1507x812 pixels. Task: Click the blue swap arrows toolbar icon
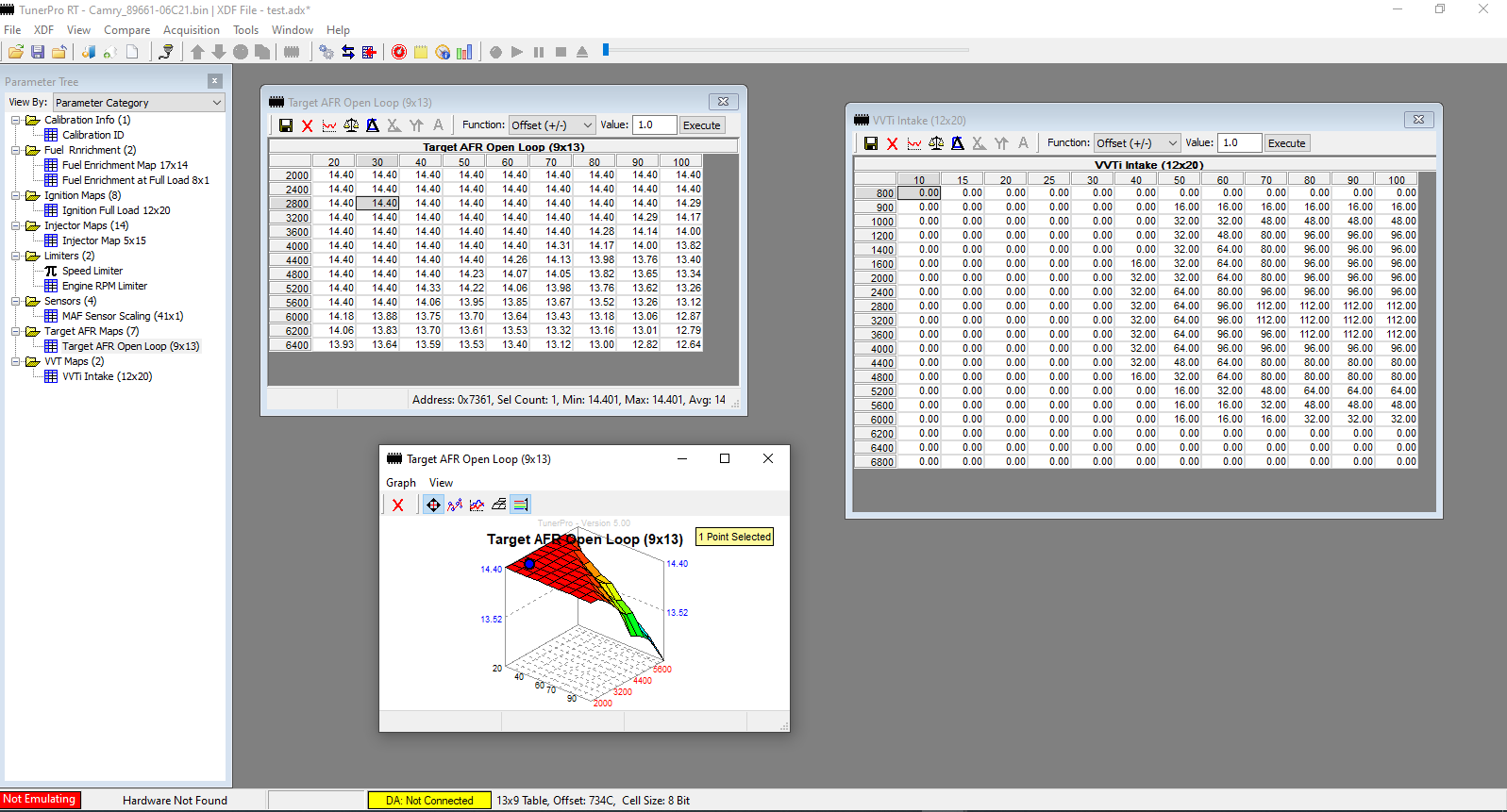[x=348, y=52]
